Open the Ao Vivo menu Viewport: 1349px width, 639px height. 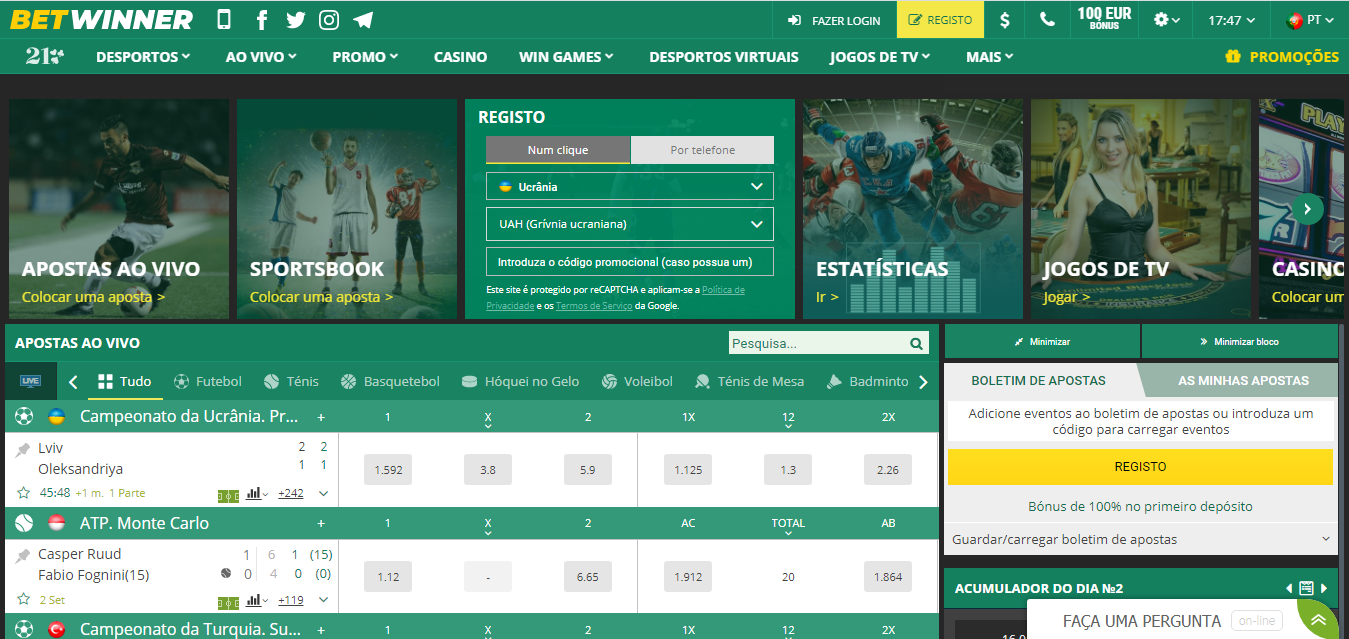[261, 57]
